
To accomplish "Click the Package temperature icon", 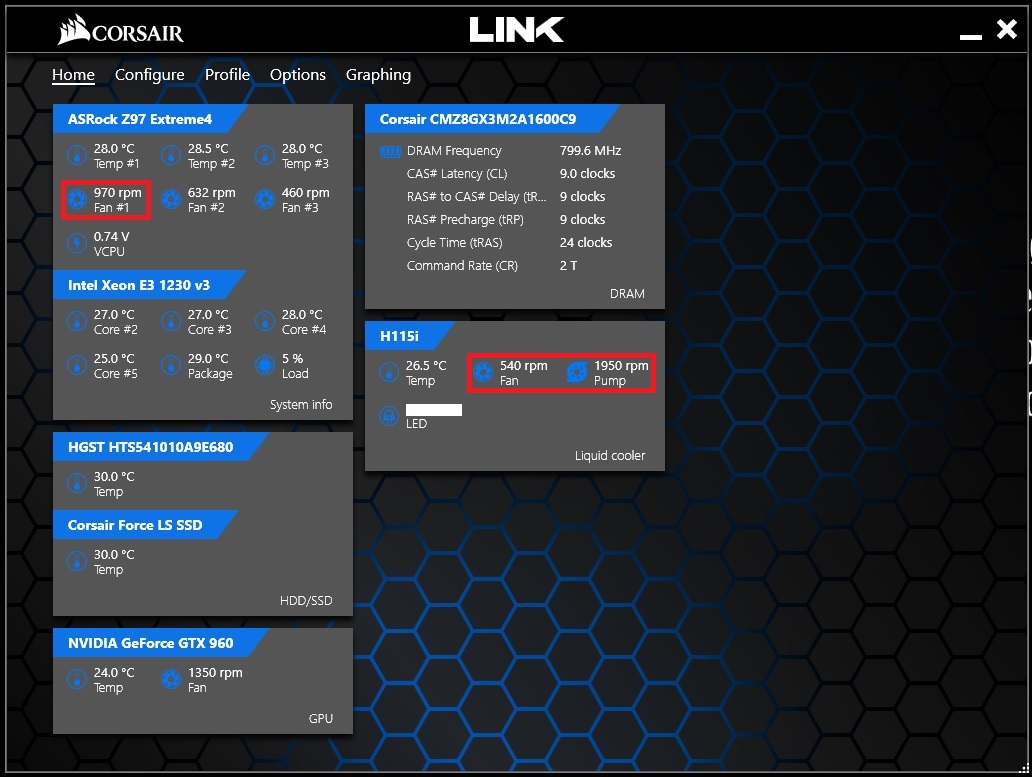I will click(171, 365).
